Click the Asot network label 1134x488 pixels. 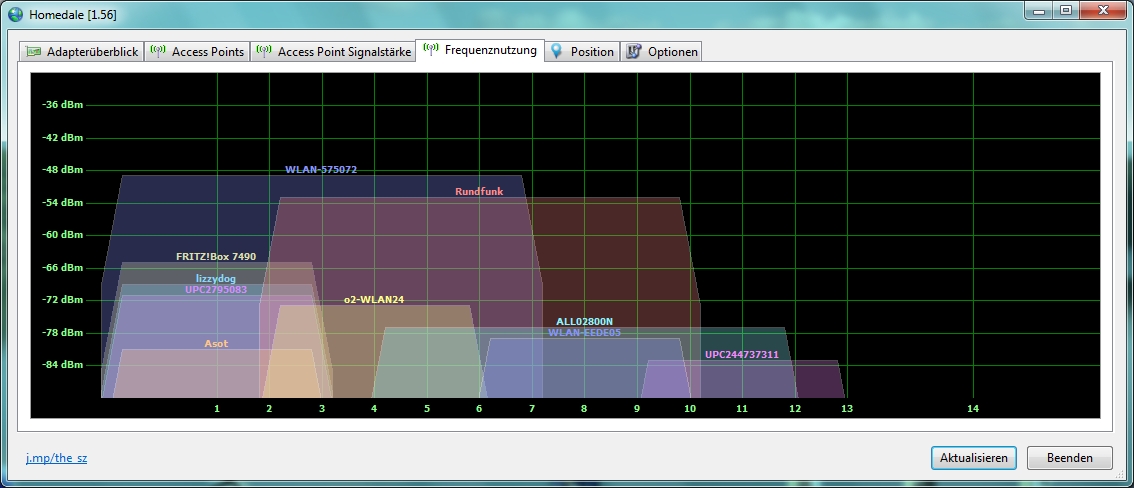pyautogui.click(x=216, y=343)
